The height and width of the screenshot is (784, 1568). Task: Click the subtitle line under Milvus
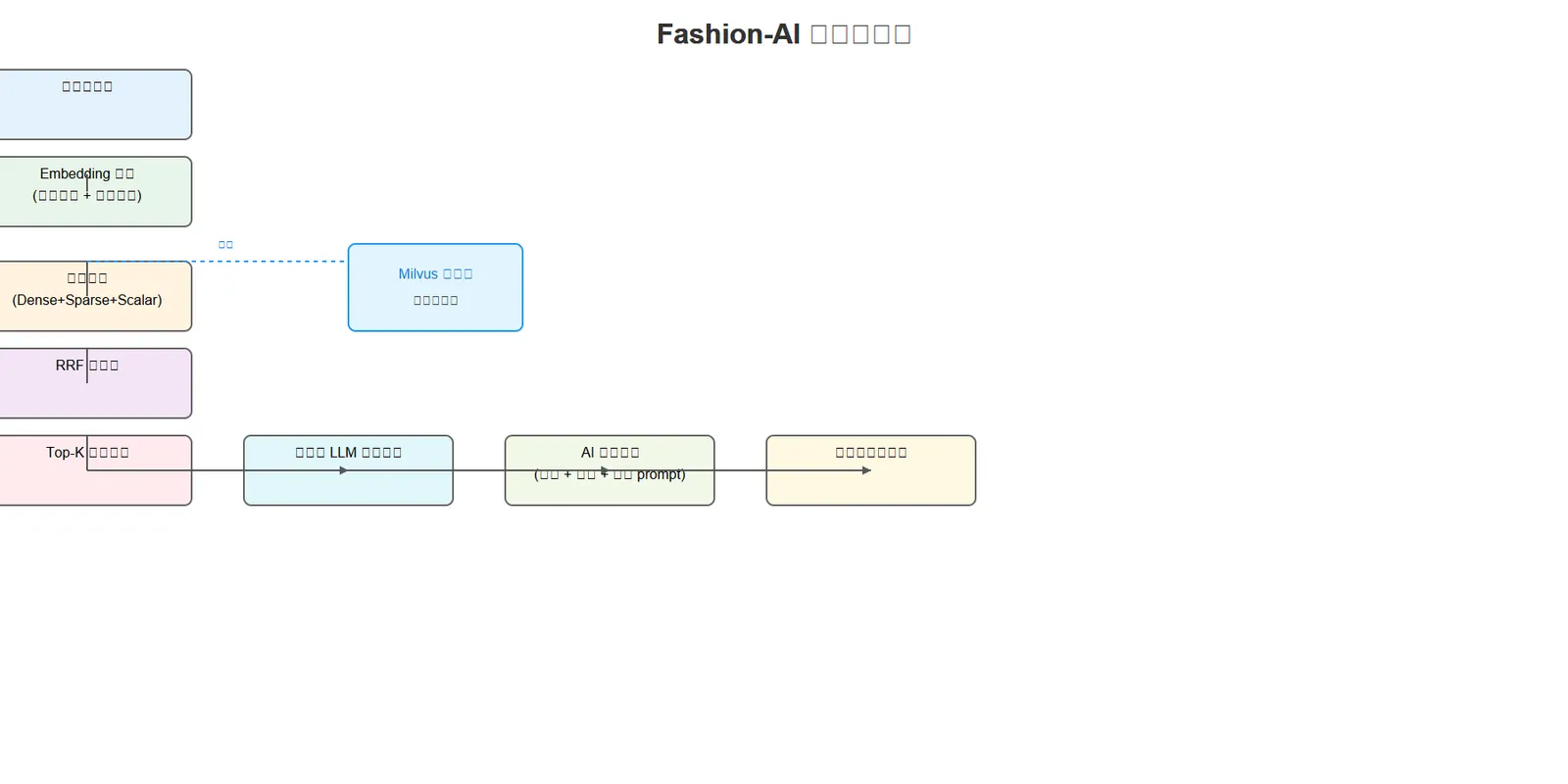(435, 300)
